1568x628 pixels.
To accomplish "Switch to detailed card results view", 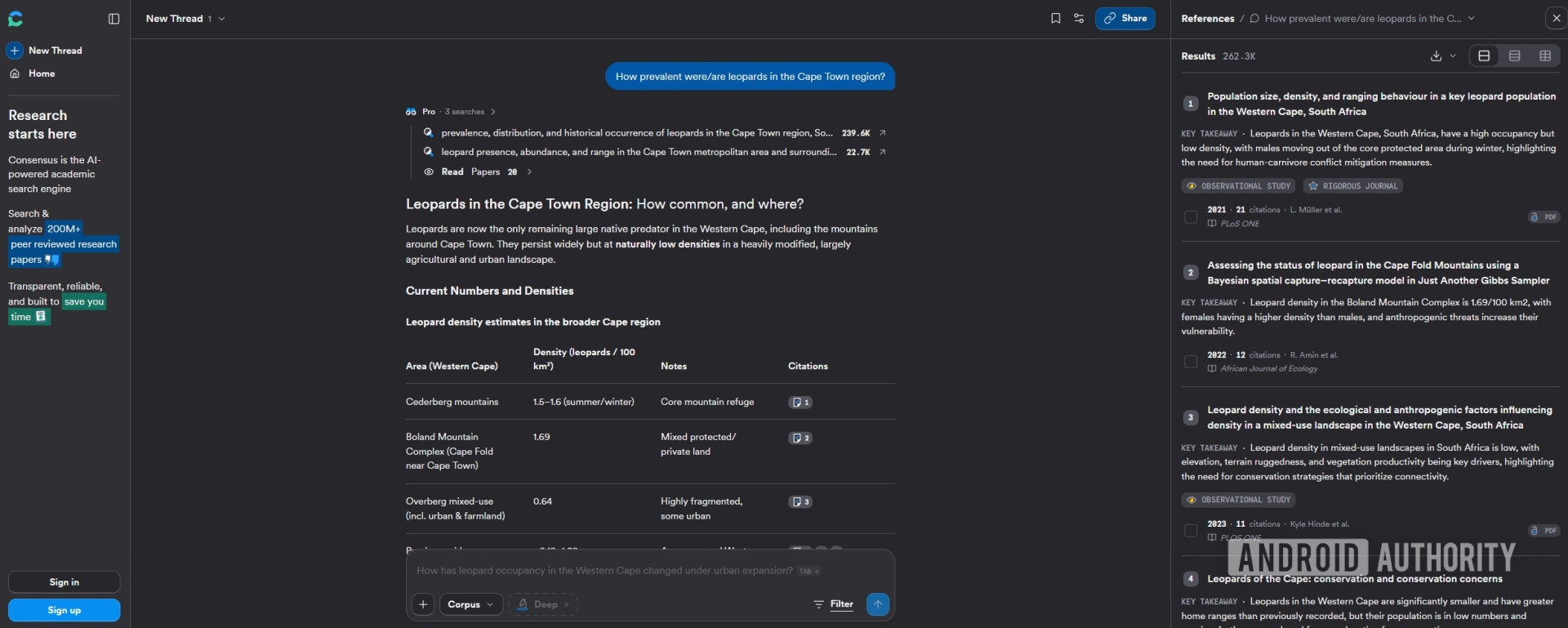I will (x=1484, y=56).
